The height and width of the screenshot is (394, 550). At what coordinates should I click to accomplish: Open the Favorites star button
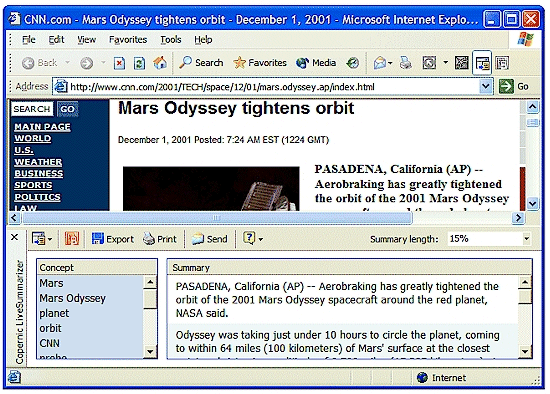click(x=260, y=63)
